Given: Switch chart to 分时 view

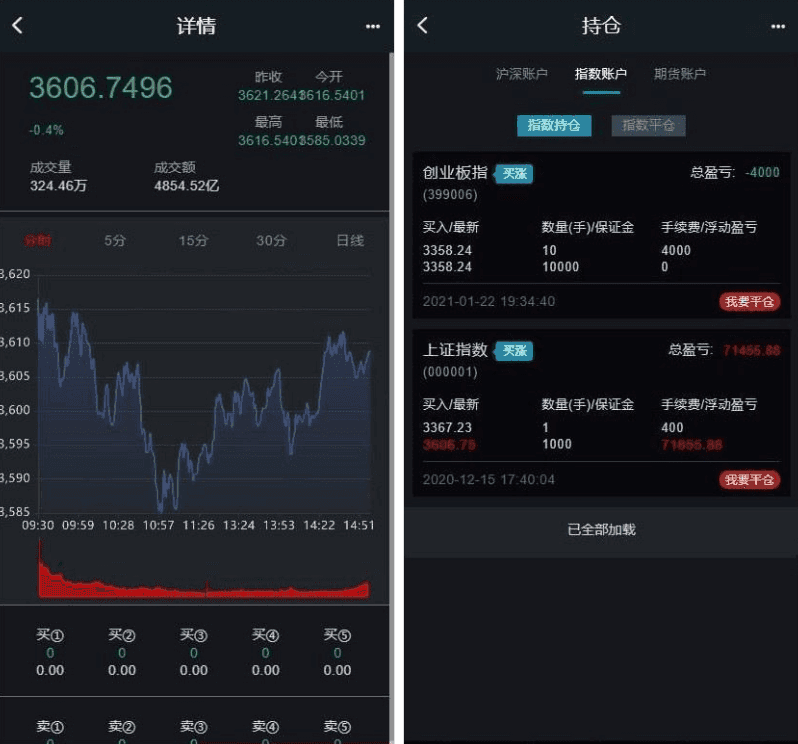Looking at the screenshot, I should coord(38,241).
